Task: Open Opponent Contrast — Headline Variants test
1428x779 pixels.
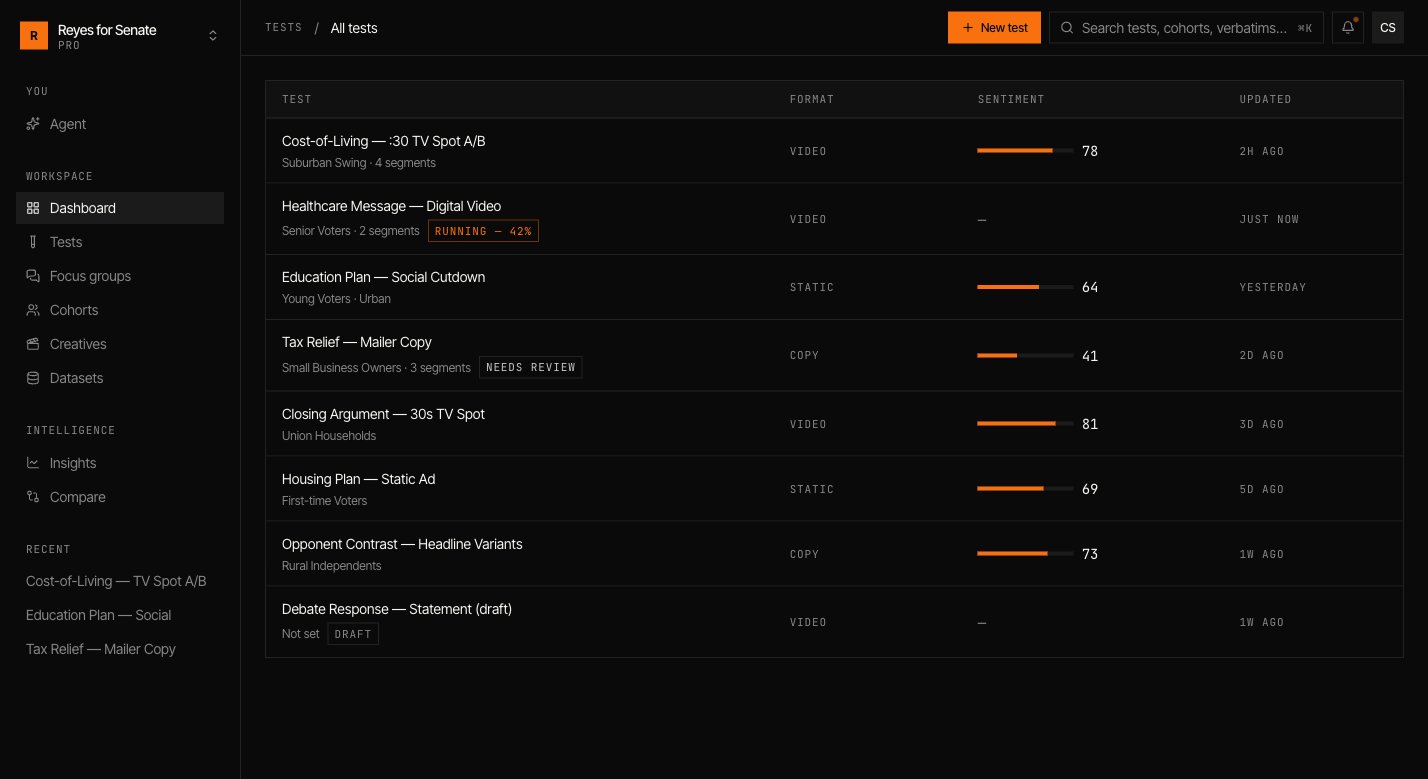Action: 402,544
